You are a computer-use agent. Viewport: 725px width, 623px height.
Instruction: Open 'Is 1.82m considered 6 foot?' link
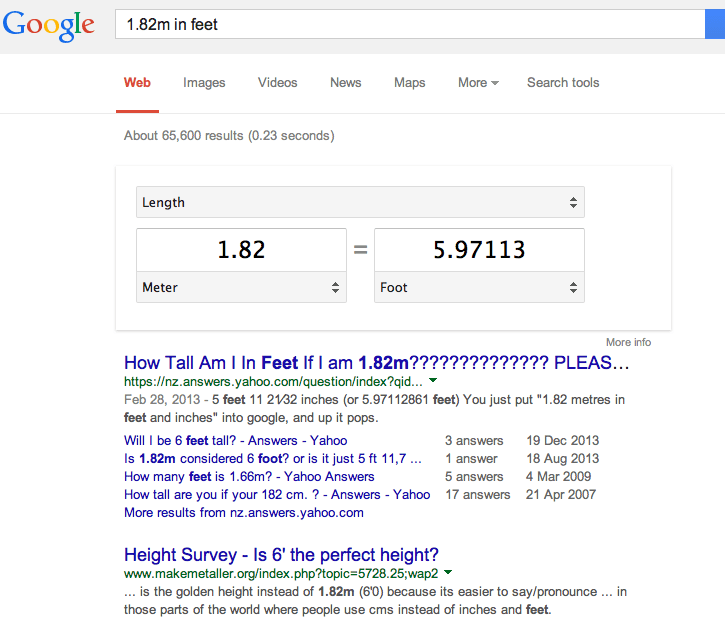(x=273, y=458)
